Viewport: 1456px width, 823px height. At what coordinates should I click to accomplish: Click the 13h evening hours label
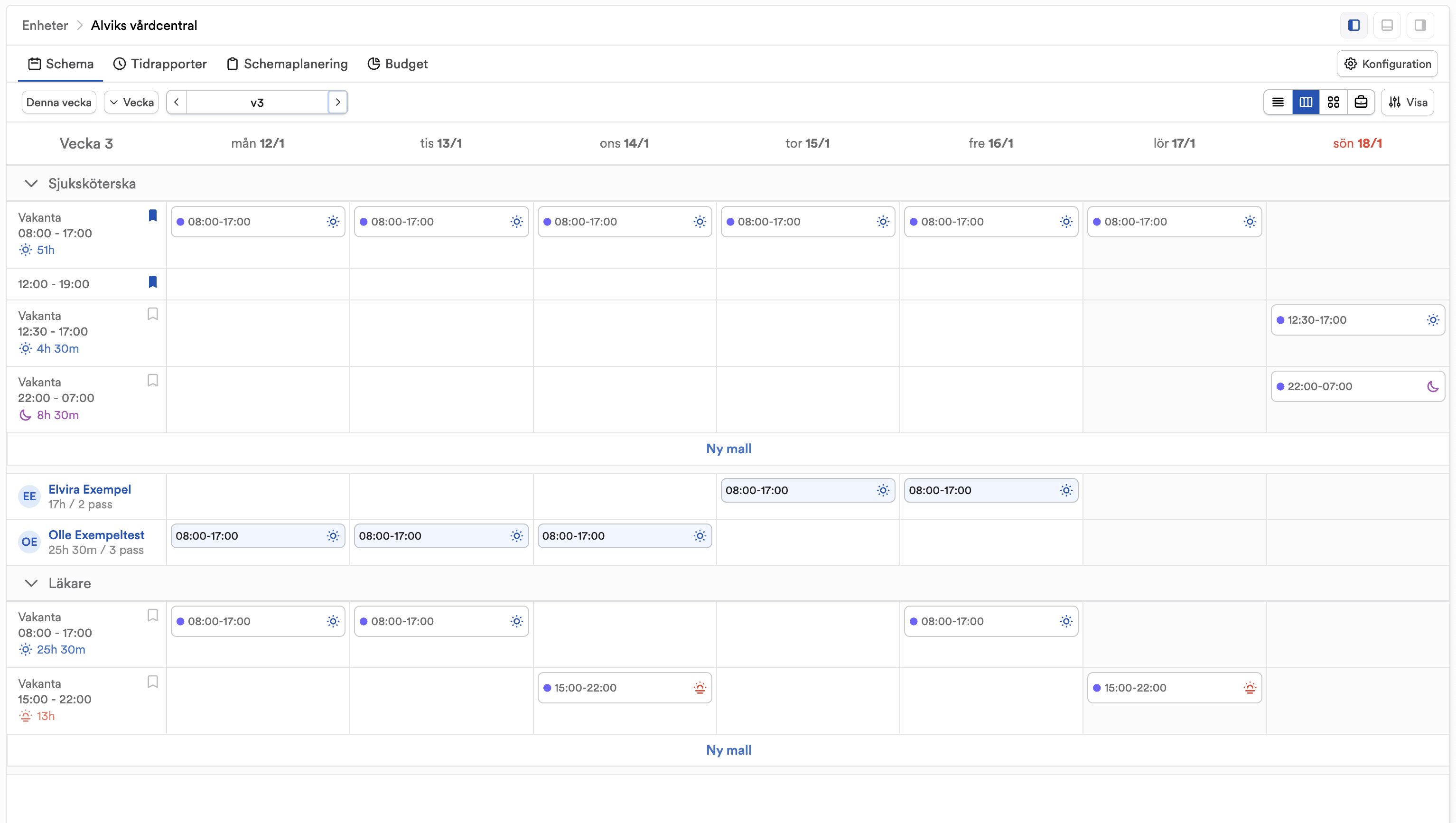coord(46,716)
